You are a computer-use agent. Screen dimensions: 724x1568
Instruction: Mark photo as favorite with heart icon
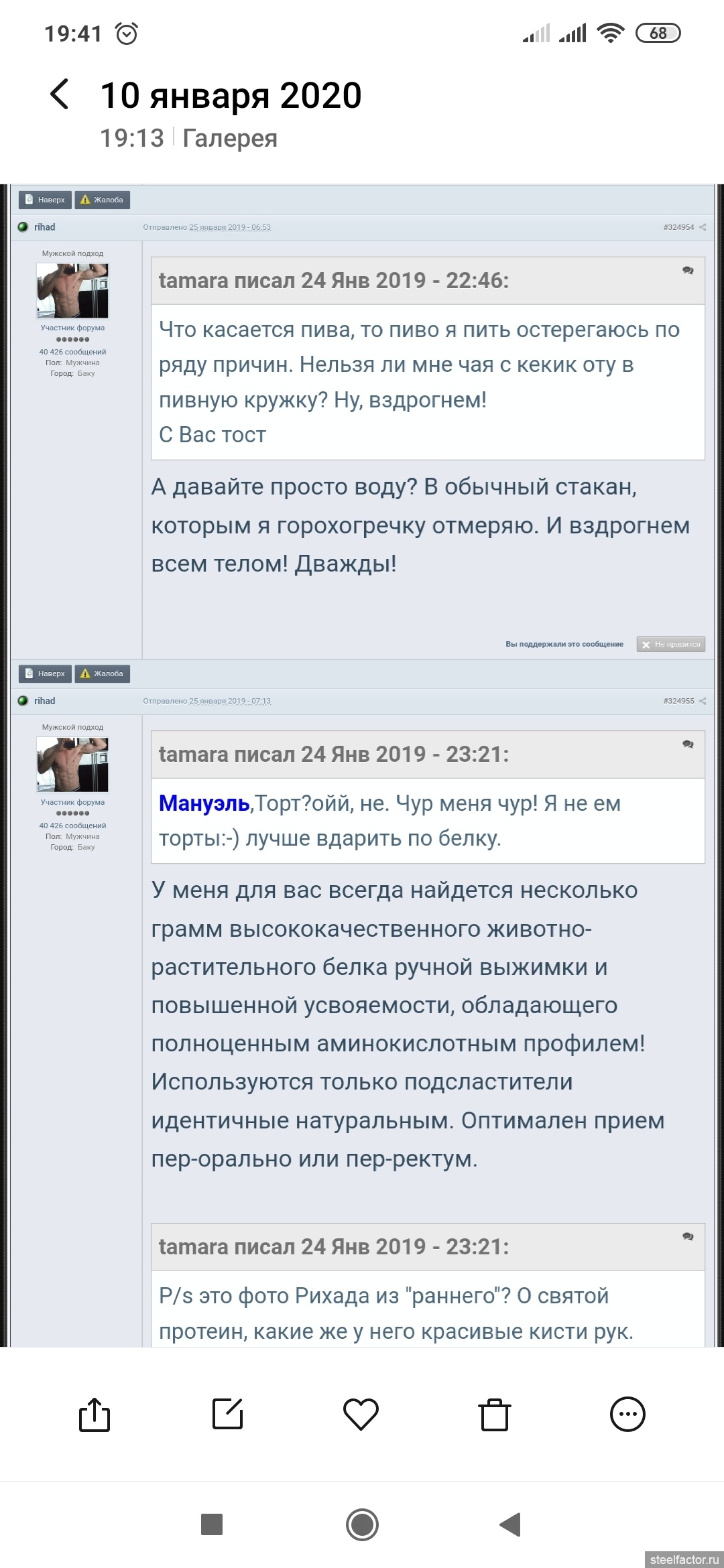point(361,1415)
